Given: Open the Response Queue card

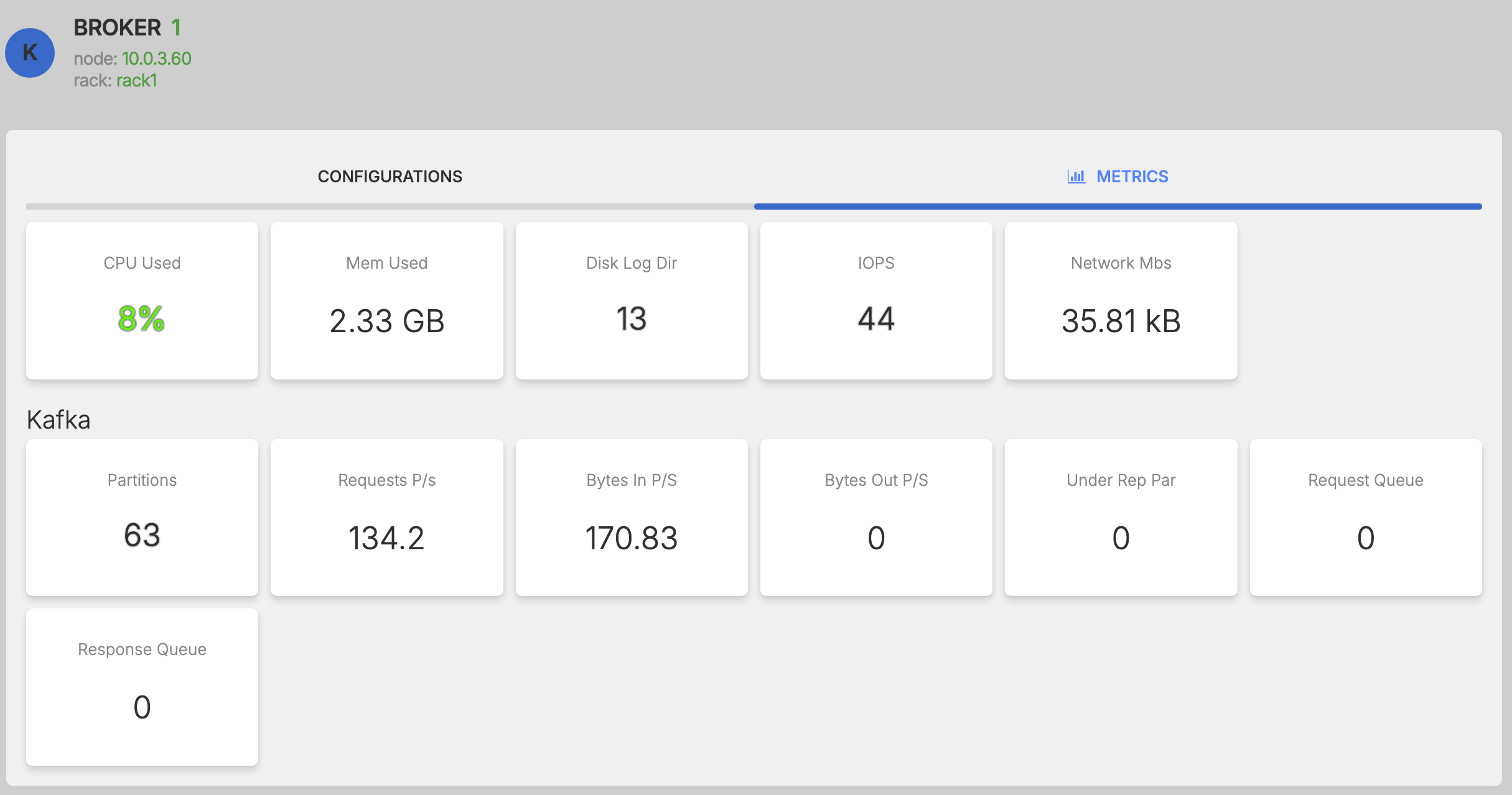Looking at the screenshot, I should [142, 687].
